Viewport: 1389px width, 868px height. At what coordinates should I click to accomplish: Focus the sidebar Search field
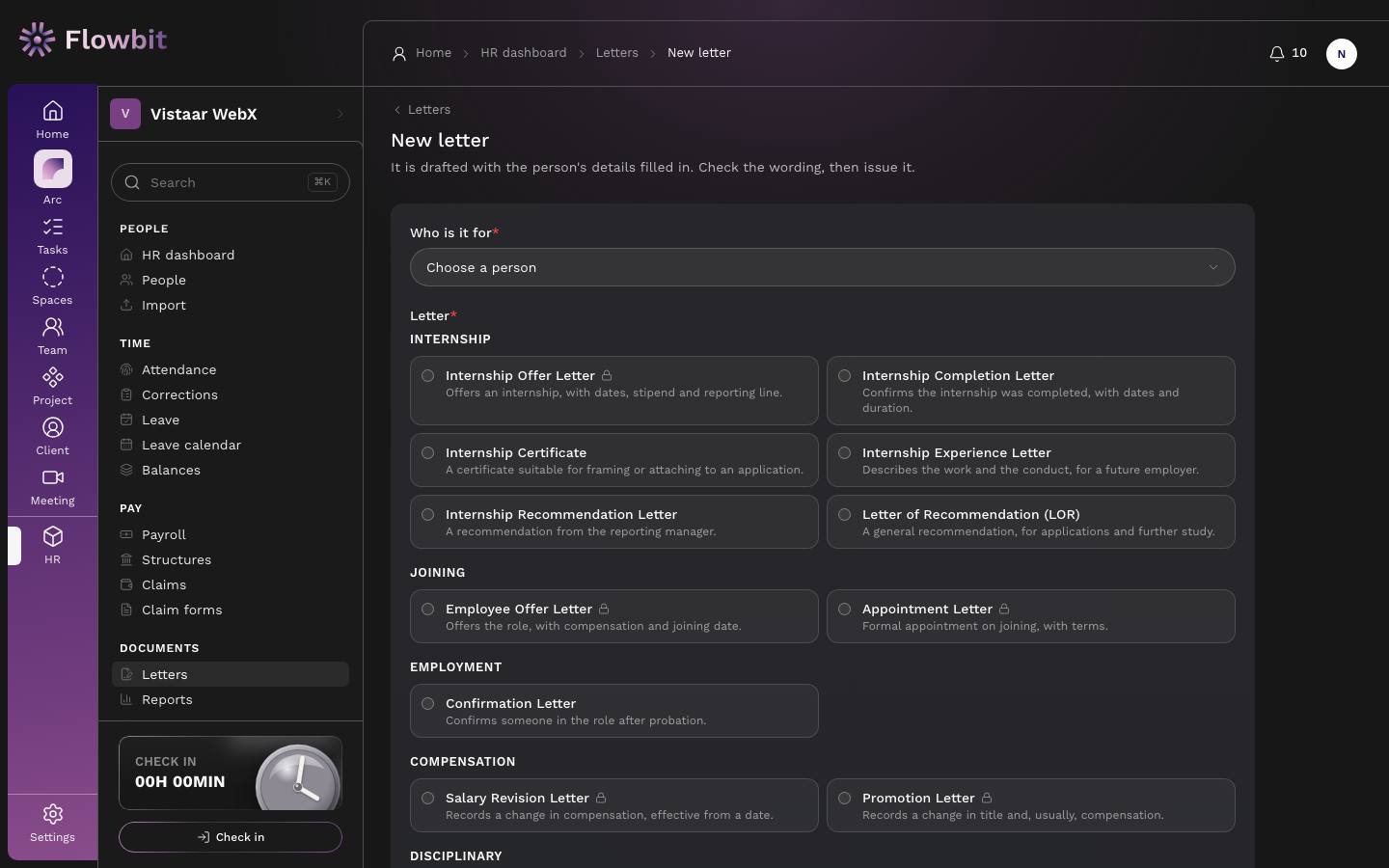(231, 182)
